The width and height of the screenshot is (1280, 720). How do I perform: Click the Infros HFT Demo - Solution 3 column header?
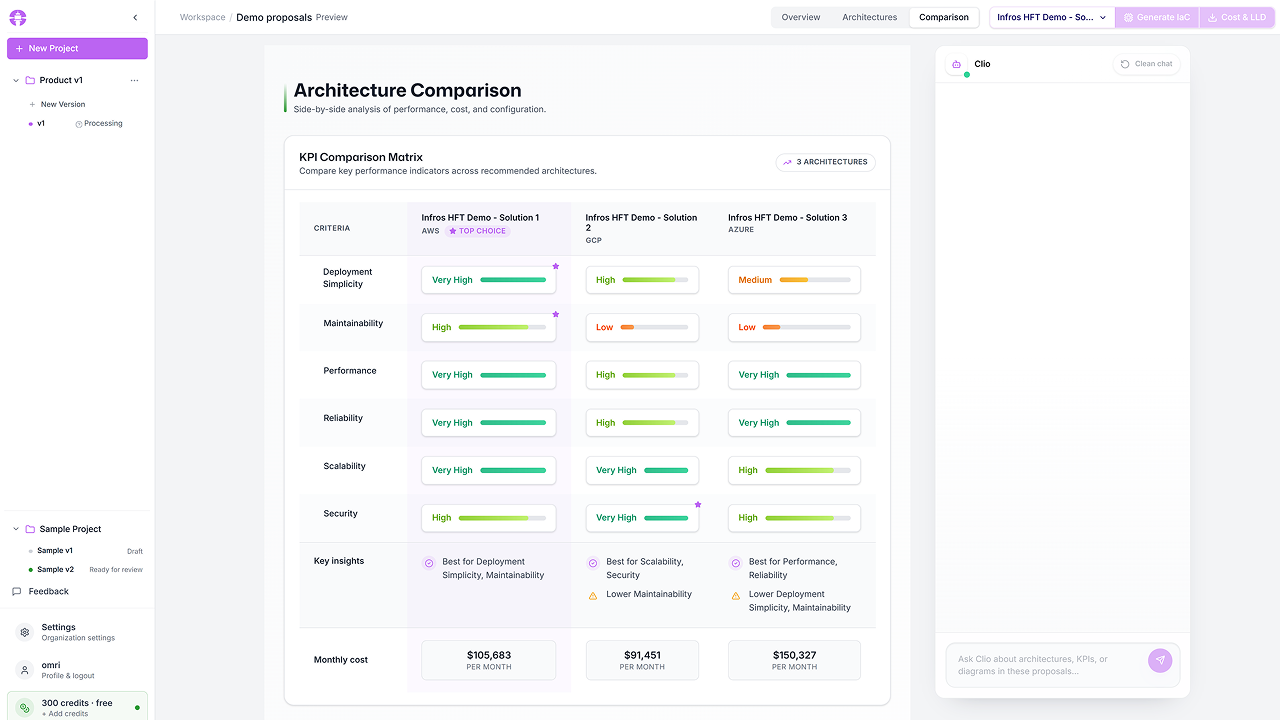pyautogui.click(x=787, y=217)
